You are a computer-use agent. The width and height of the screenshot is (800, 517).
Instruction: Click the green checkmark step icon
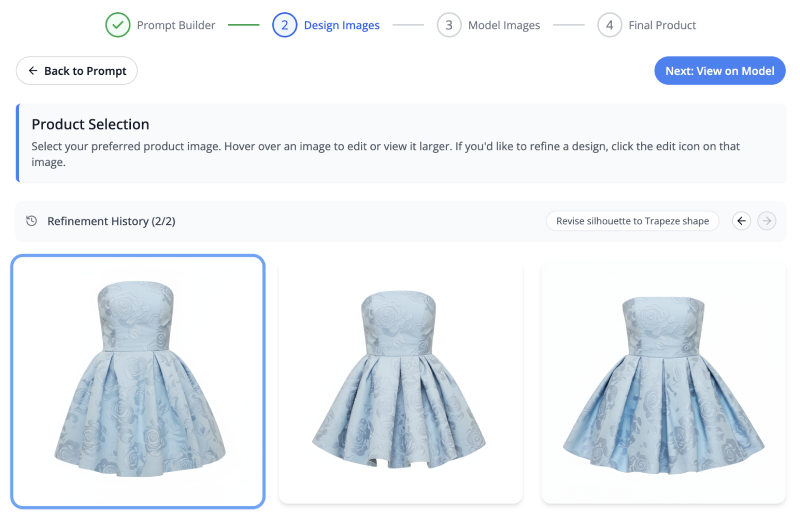[117, 25]
